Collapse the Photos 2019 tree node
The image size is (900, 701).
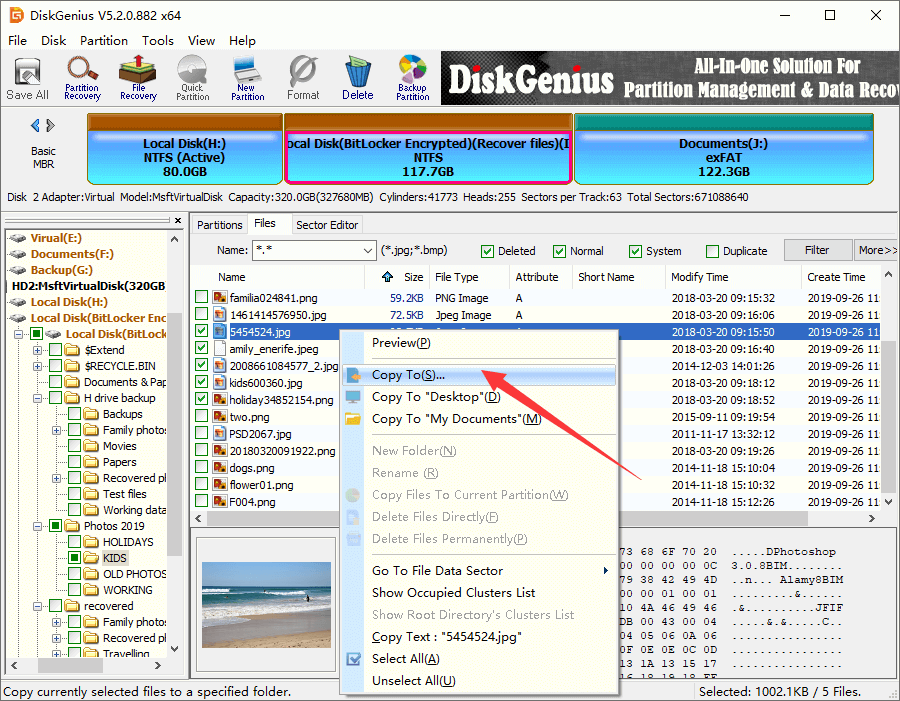pos(38,526)
